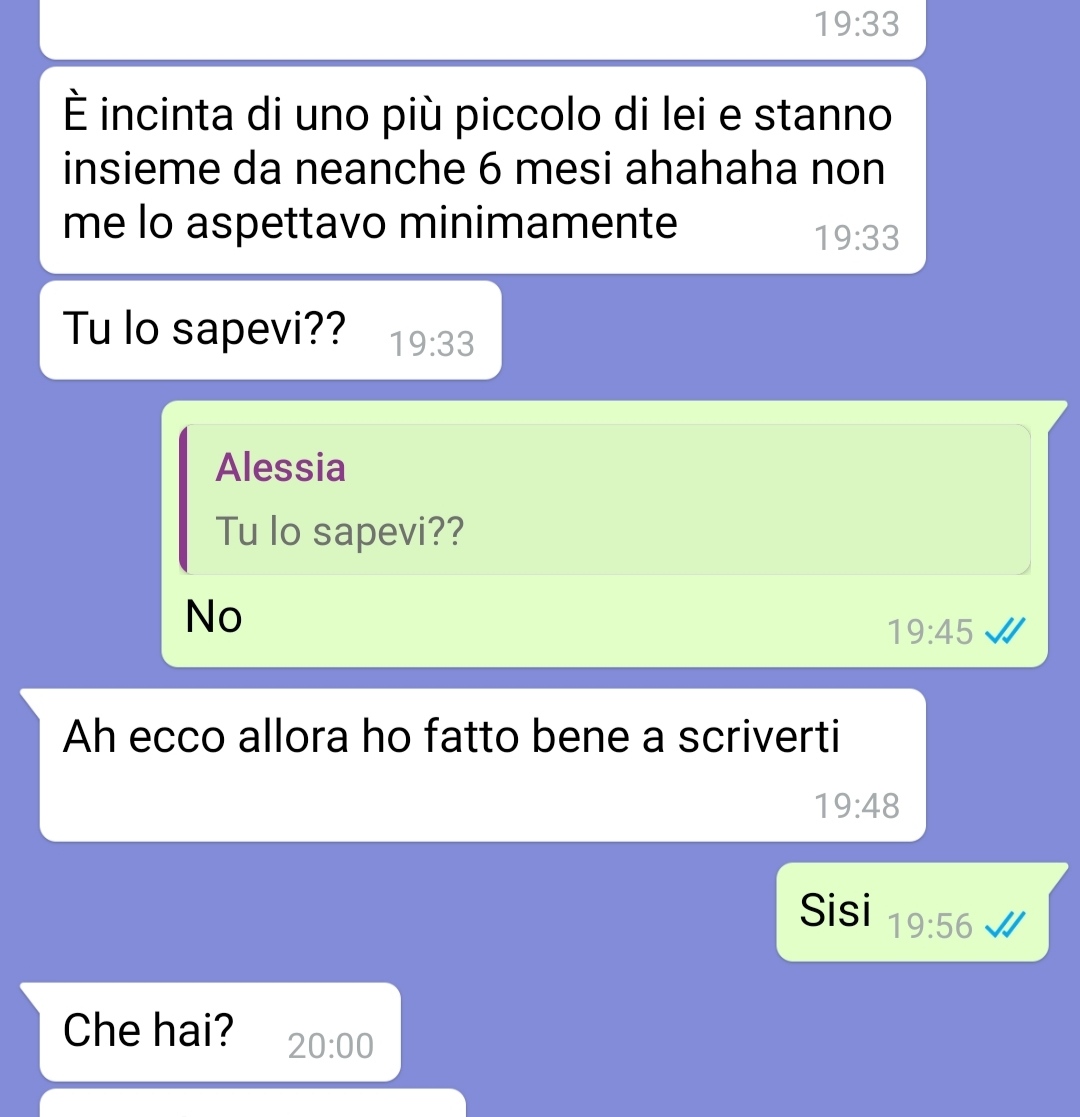Tap the word "minimamente" in long message
This screenshot has width=1080, height=1117.
click(538, 223)
